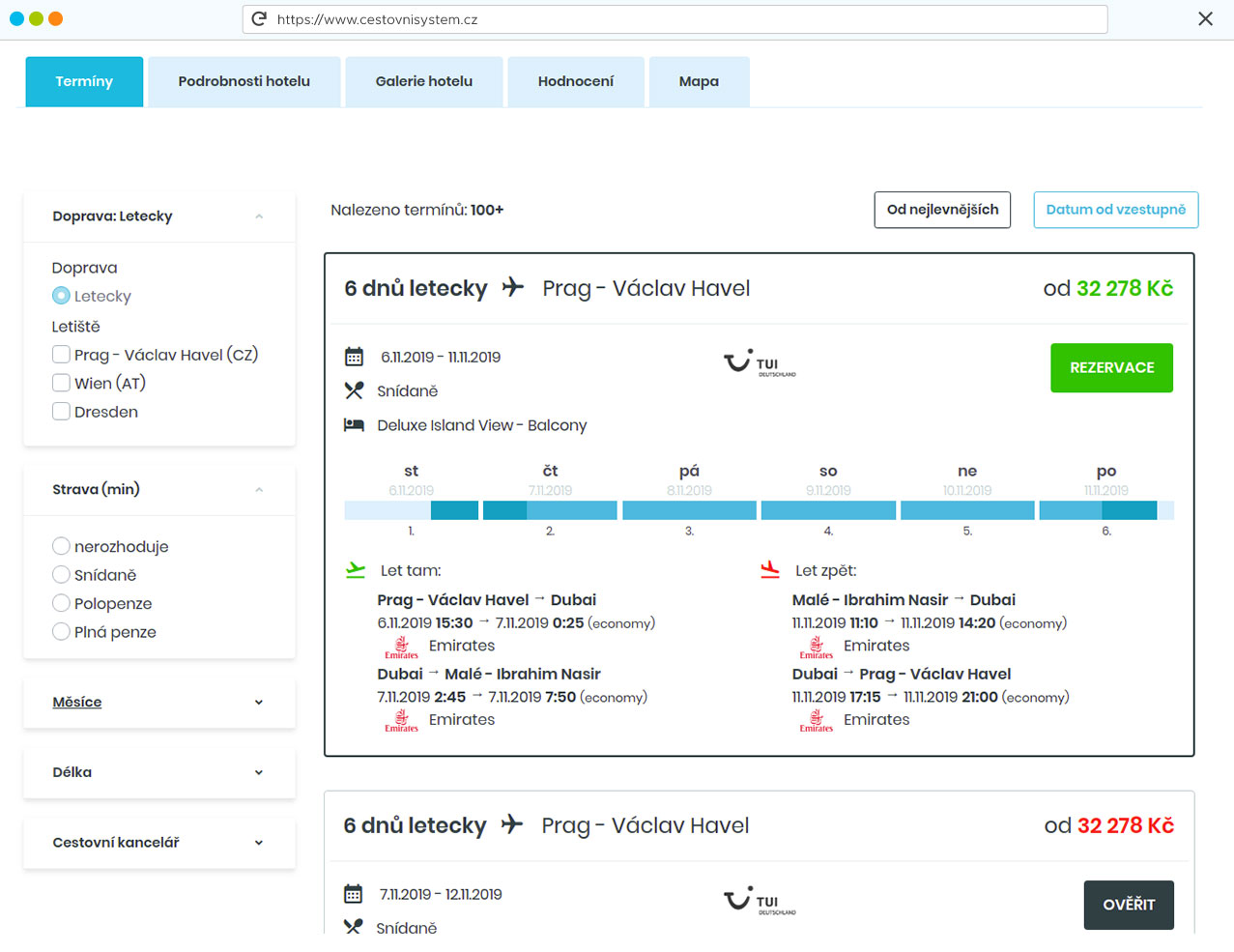The width and height of the screenshot is (1234, 952).
Task: Sort by Od nejlevnějších
Action: click(942, 210)
